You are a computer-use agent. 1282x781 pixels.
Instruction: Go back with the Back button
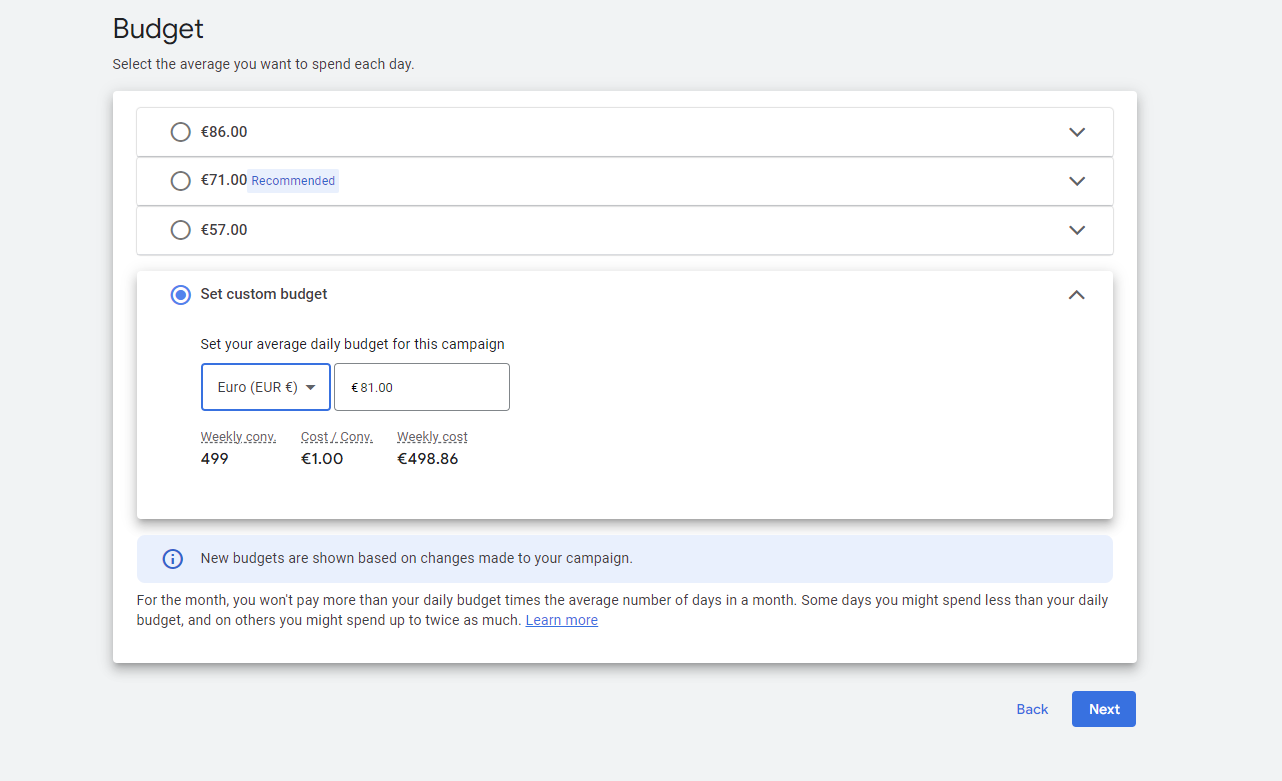click(x=1032, y=709)
